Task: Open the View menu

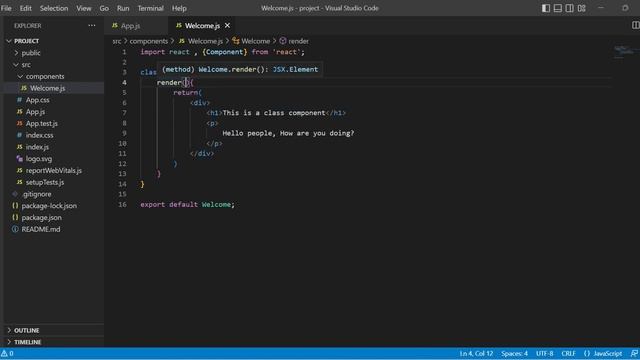Action: coord(84,8)
